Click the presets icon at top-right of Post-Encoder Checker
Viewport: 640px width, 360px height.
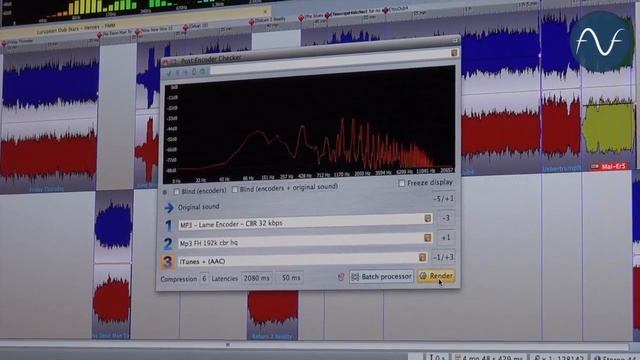pyautogui.click(x=454, y=53)
